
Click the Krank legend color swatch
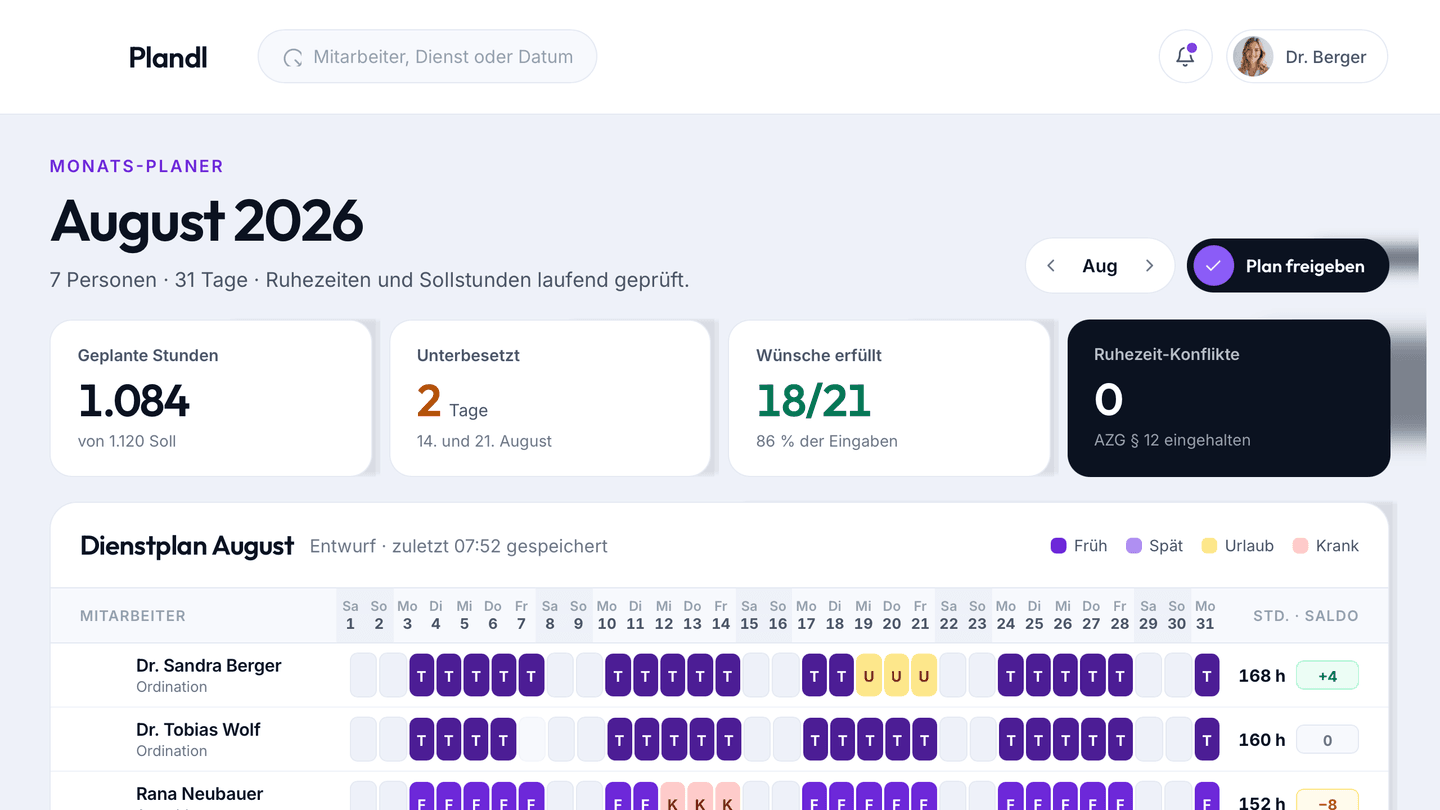tap(1300, 546)
